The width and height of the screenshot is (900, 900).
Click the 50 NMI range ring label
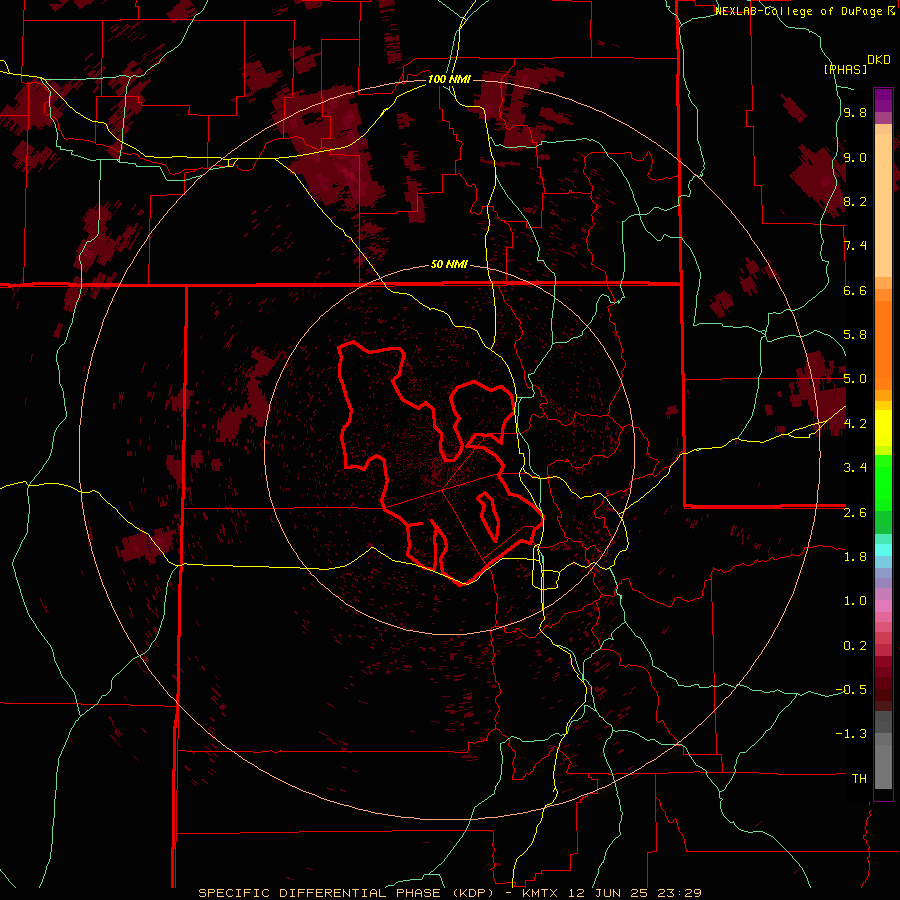449,265
